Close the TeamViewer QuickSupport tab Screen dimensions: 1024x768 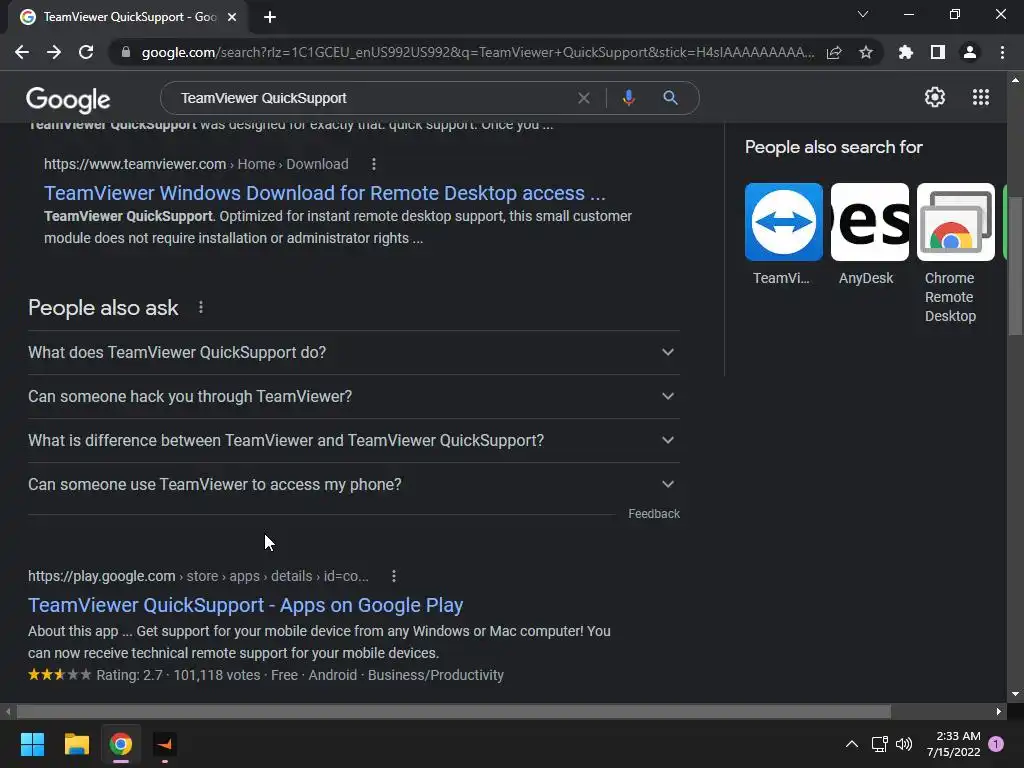point(232,17)
